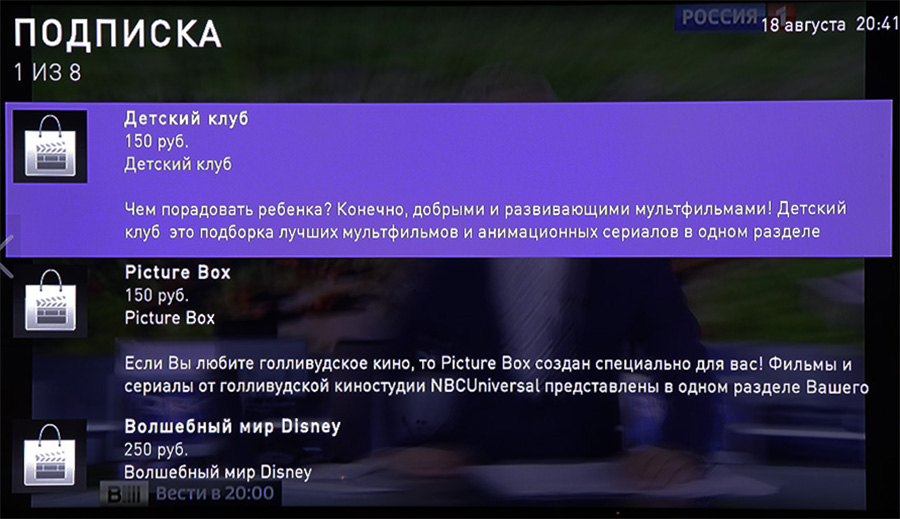Click the ПОДПИСКА page heading

[117, 35]
